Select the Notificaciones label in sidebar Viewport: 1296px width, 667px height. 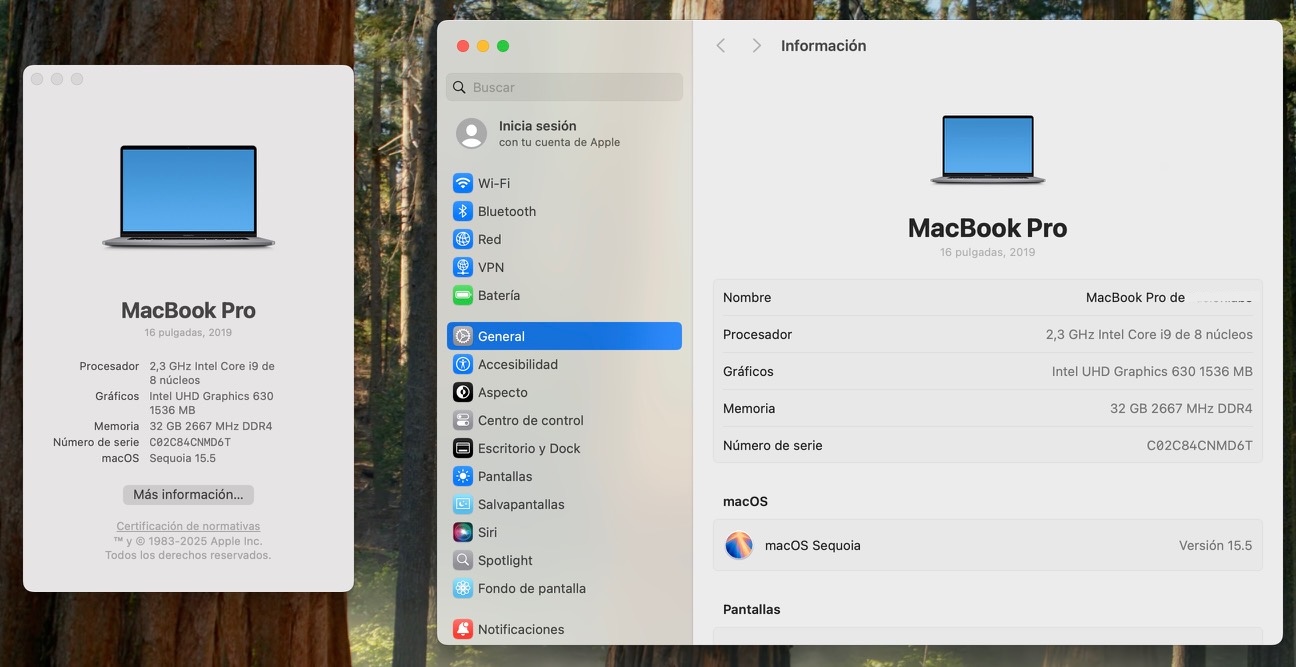tap(521, 629)
